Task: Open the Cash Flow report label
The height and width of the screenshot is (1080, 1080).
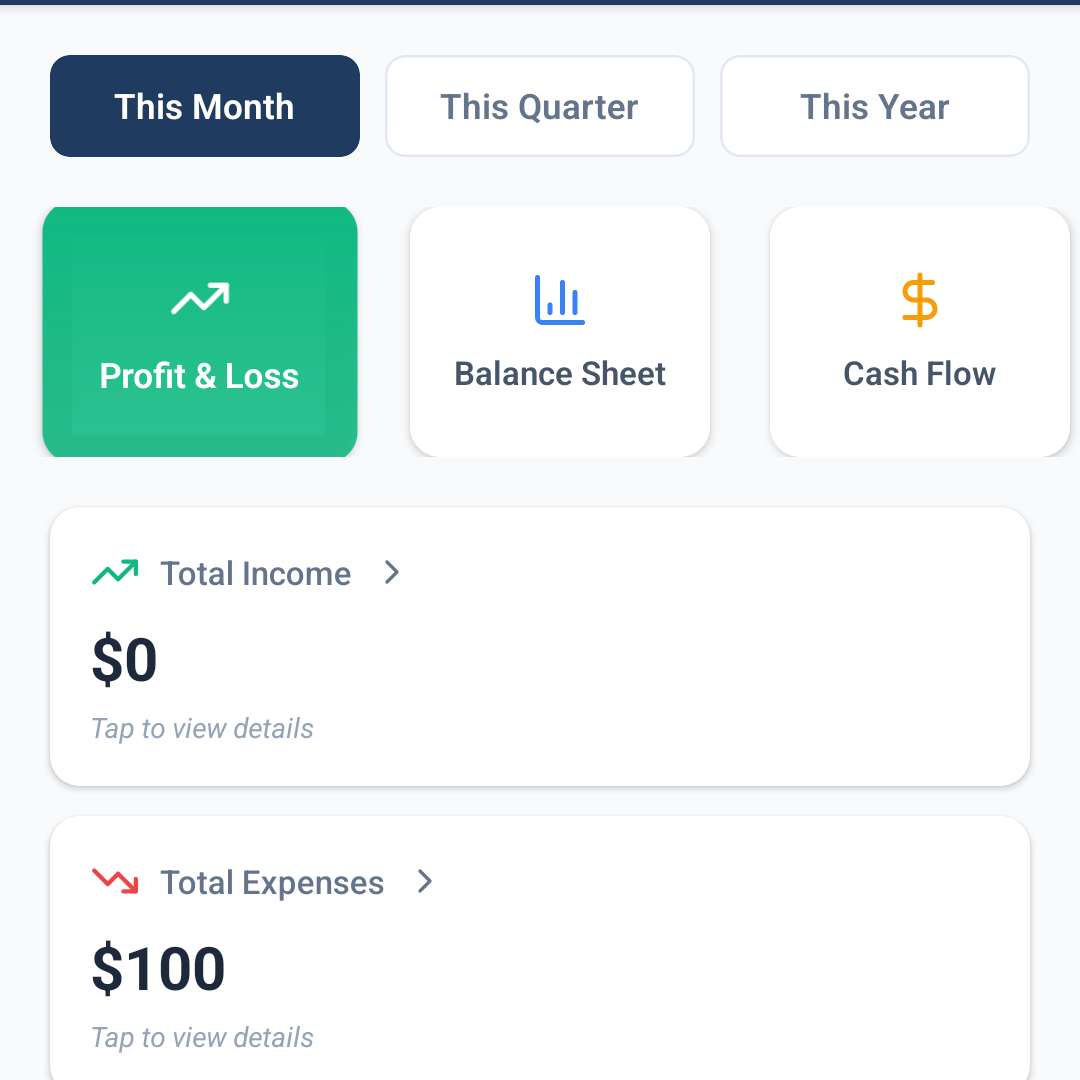Action: [x=919, y=374]
